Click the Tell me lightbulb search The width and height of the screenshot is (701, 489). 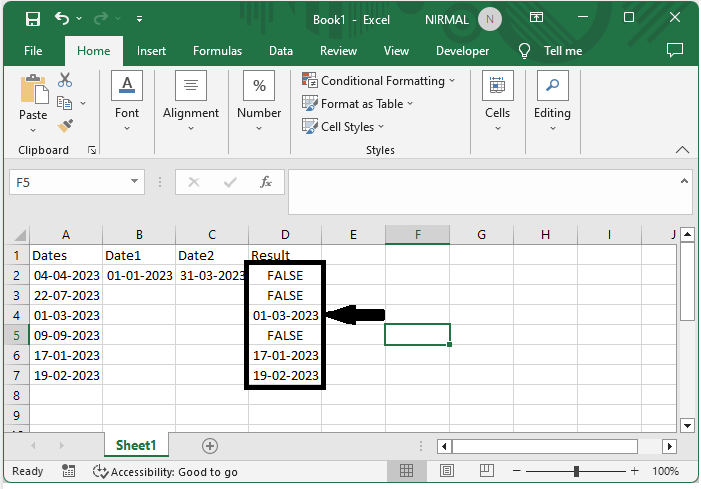point(524,51)
